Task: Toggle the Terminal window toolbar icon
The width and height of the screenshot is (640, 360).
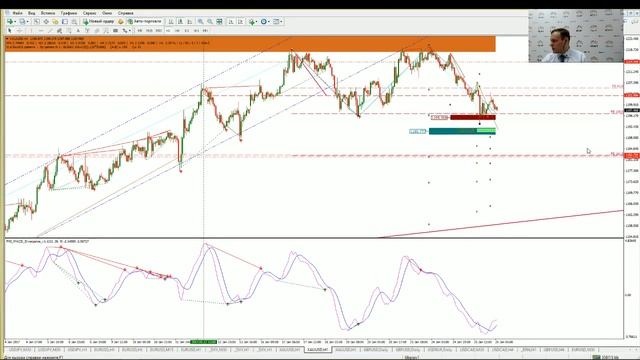Action: (x=65, y=21)
